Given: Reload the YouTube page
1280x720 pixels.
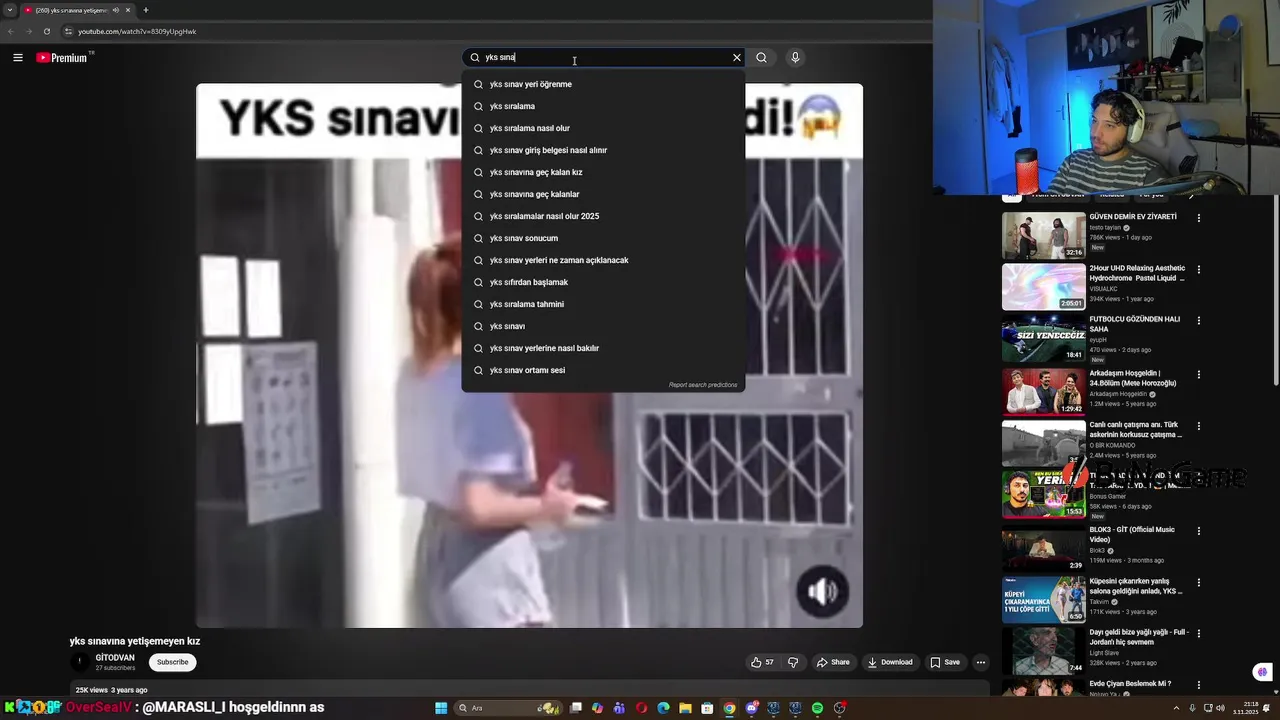Looking at the screenshot, I should click(47, 32).
